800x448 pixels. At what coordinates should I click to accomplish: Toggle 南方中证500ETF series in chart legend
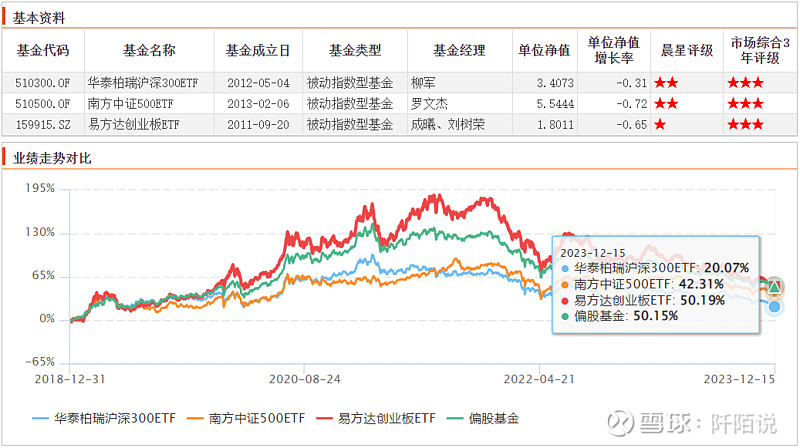click(246, 418)
